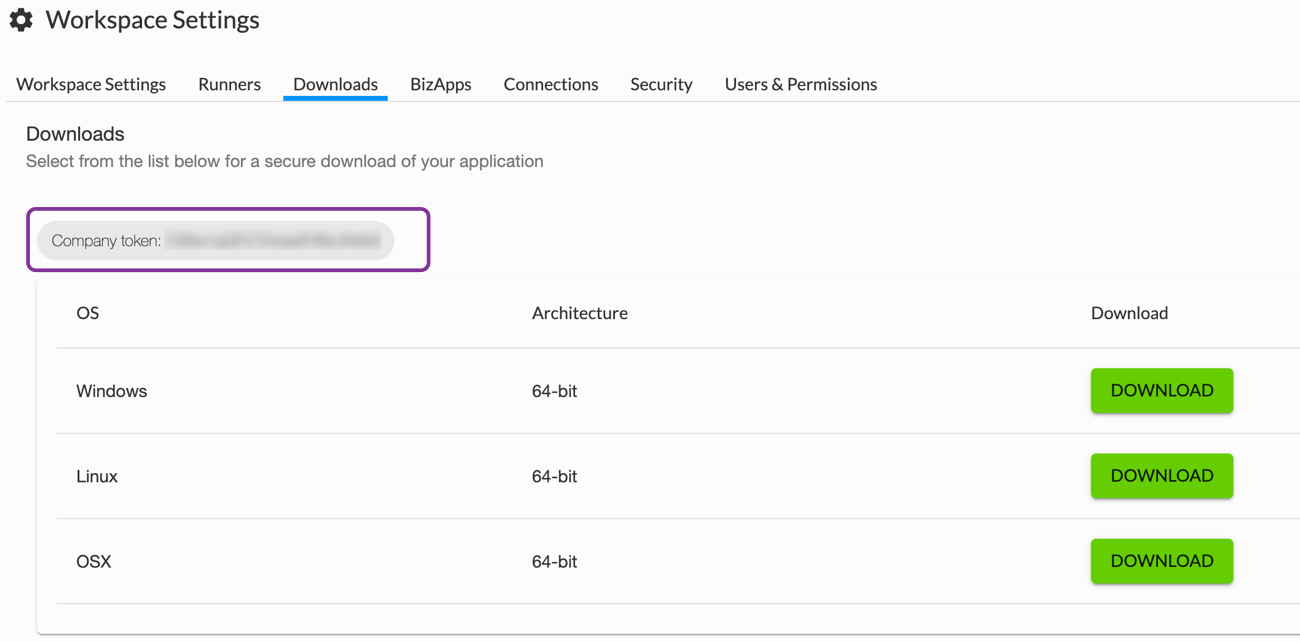Download the Windows 64-bit installer
Screen dimensions: 1300x642
click(x=1162, y=391)
